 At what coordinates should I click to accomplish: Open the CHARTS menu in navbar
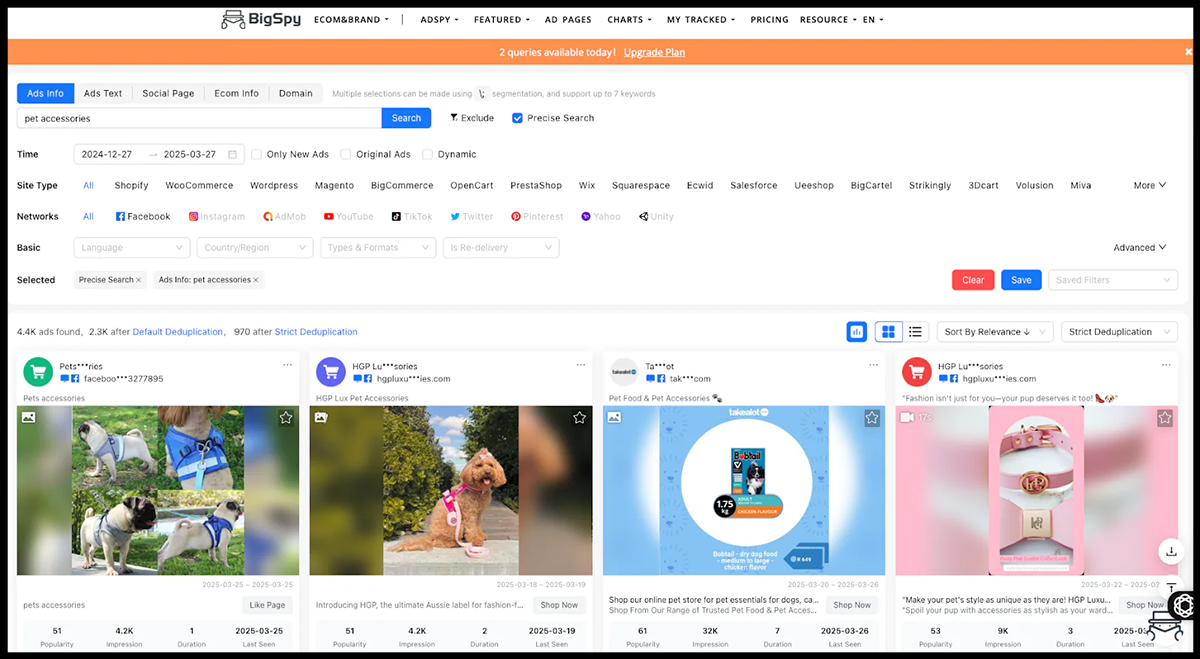629,19
